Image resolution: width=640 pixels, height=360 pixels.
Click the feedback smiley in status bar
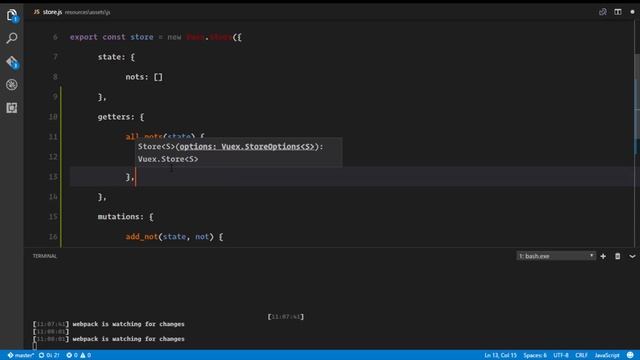point(630,355)
